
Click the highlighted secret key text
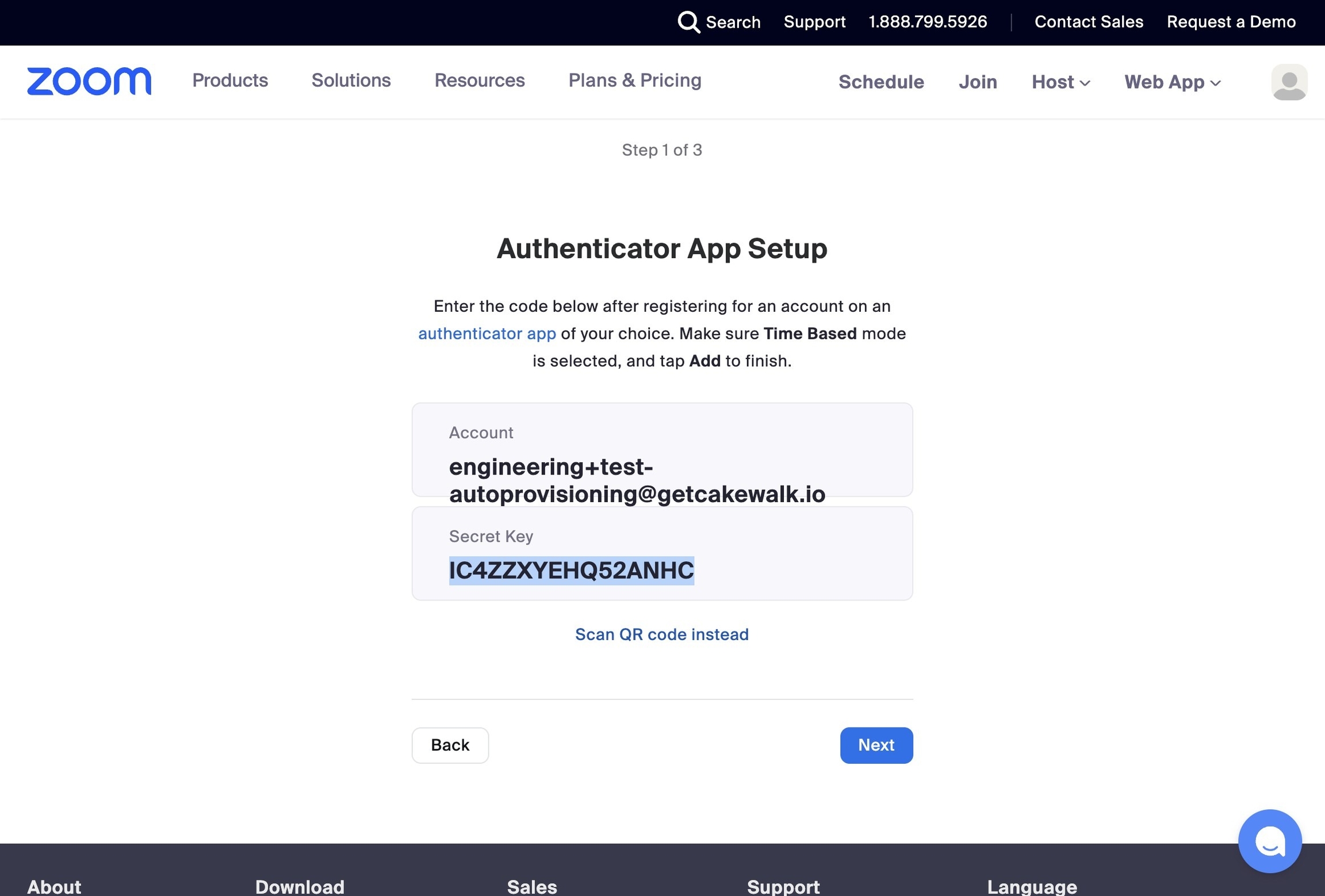tap(571, 570)
